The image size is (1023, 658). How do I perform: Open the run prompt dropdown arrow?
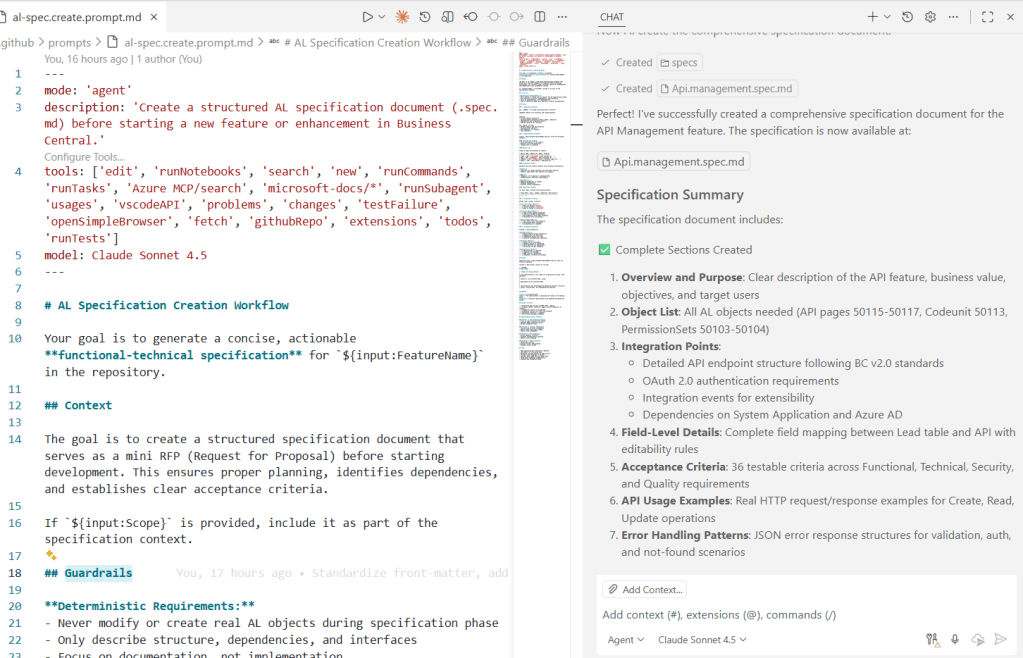tap(382, 17)
